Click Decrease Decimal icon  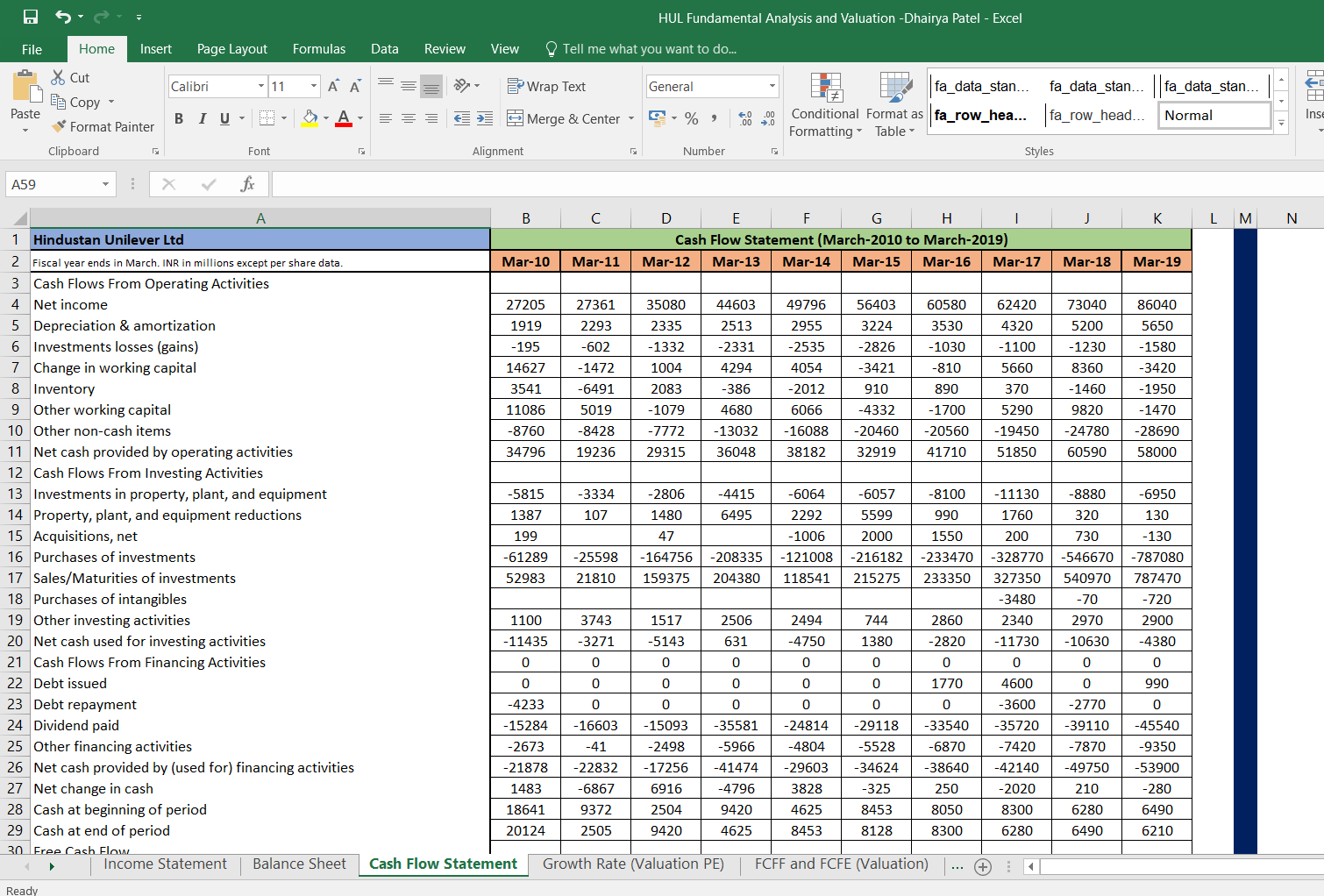coord(768,118)
